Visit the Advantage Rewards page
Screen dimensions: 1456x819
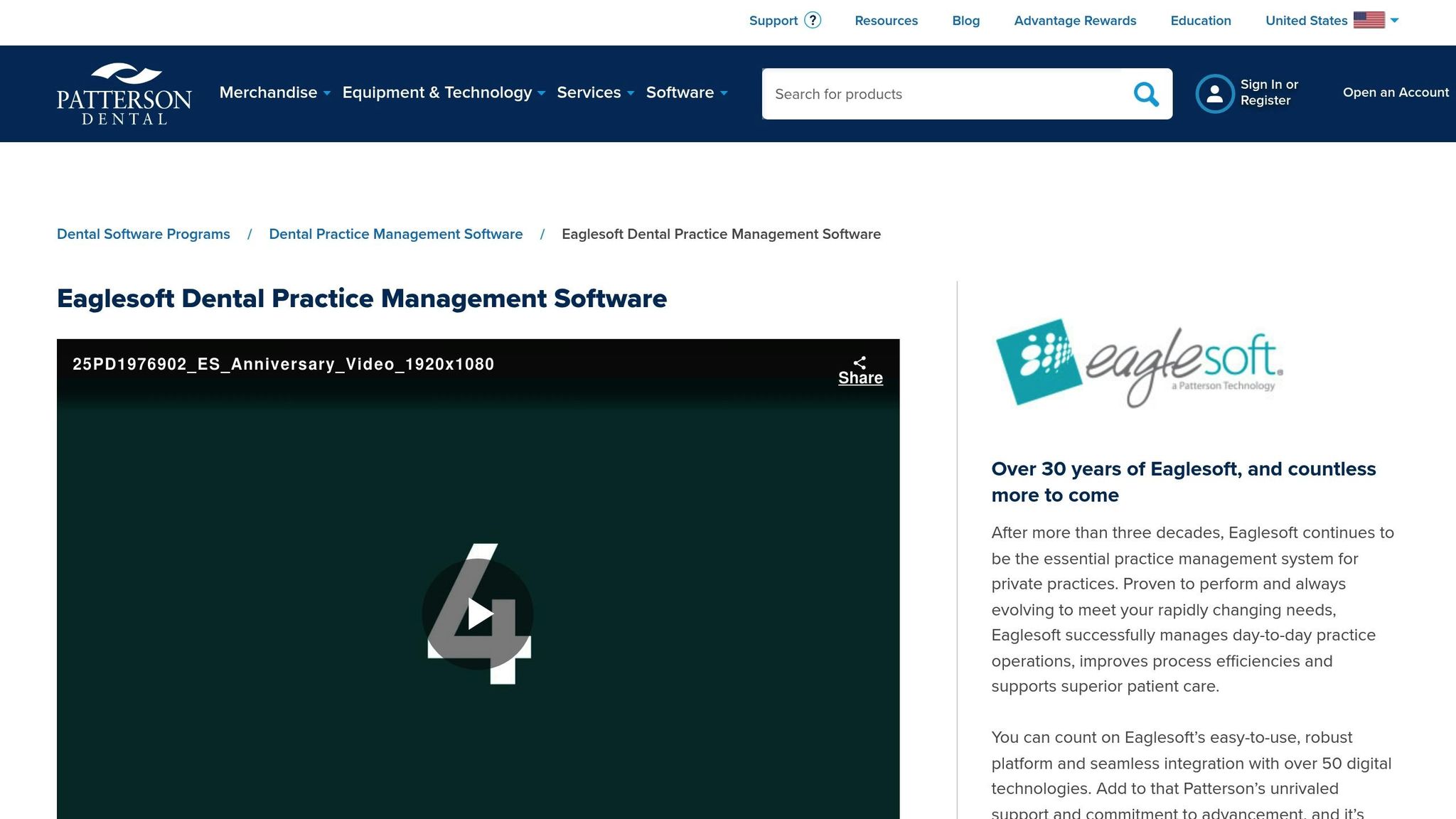click(1075, 21)
